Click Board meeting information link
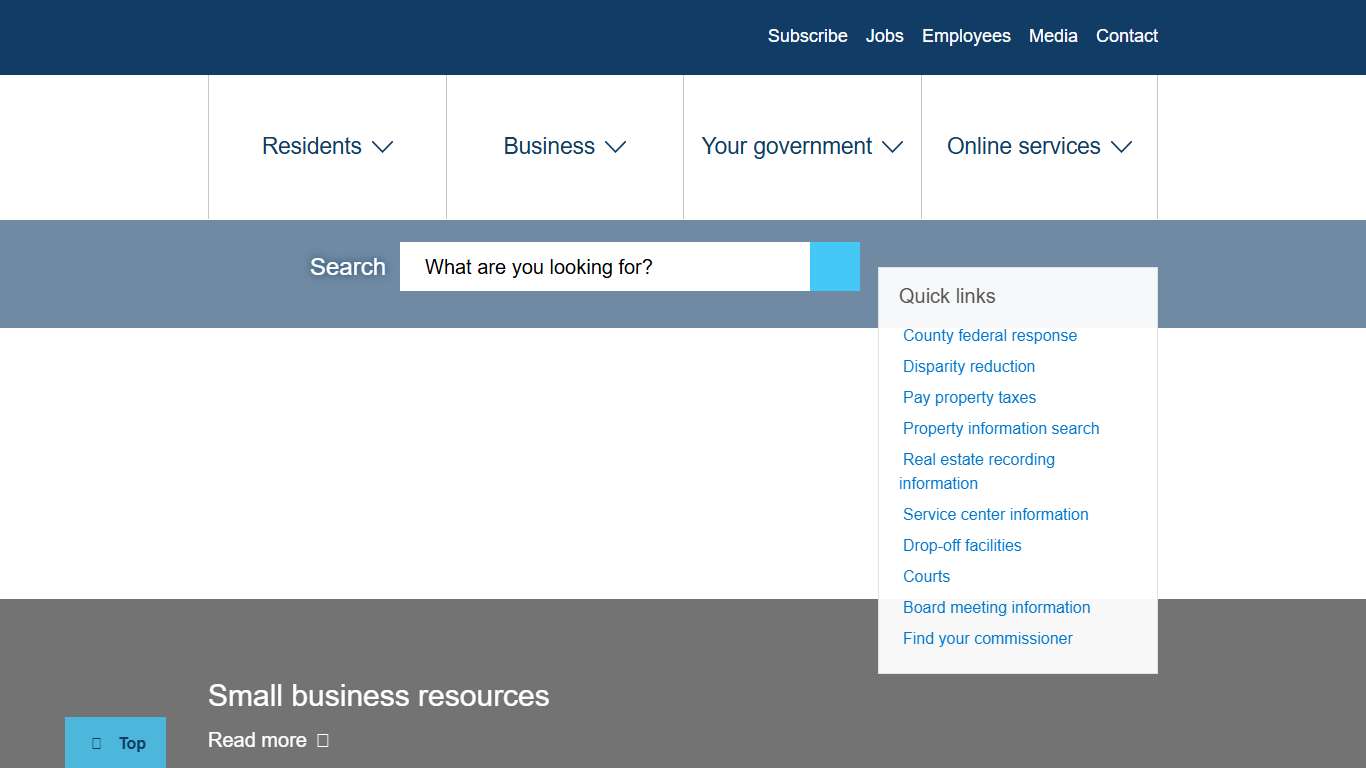The height and width of the screenshot is (768, 1366). click(996, 607)
